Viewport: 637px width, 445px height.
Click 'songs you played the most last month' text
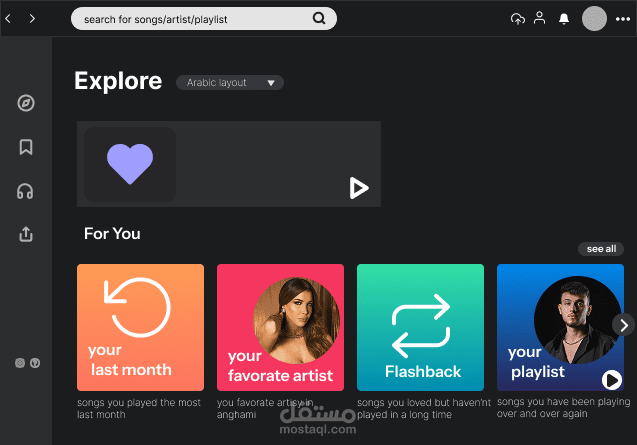(139, 408)
